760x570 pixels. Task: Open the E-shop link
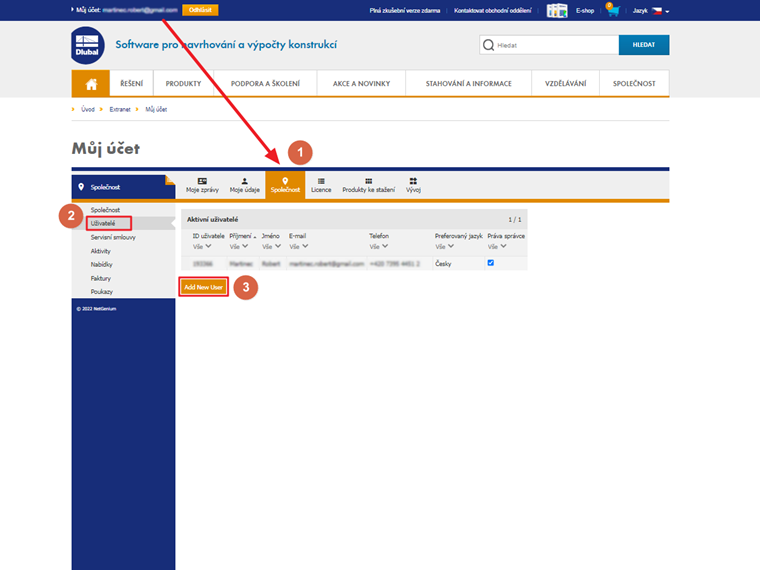(585, 11)
